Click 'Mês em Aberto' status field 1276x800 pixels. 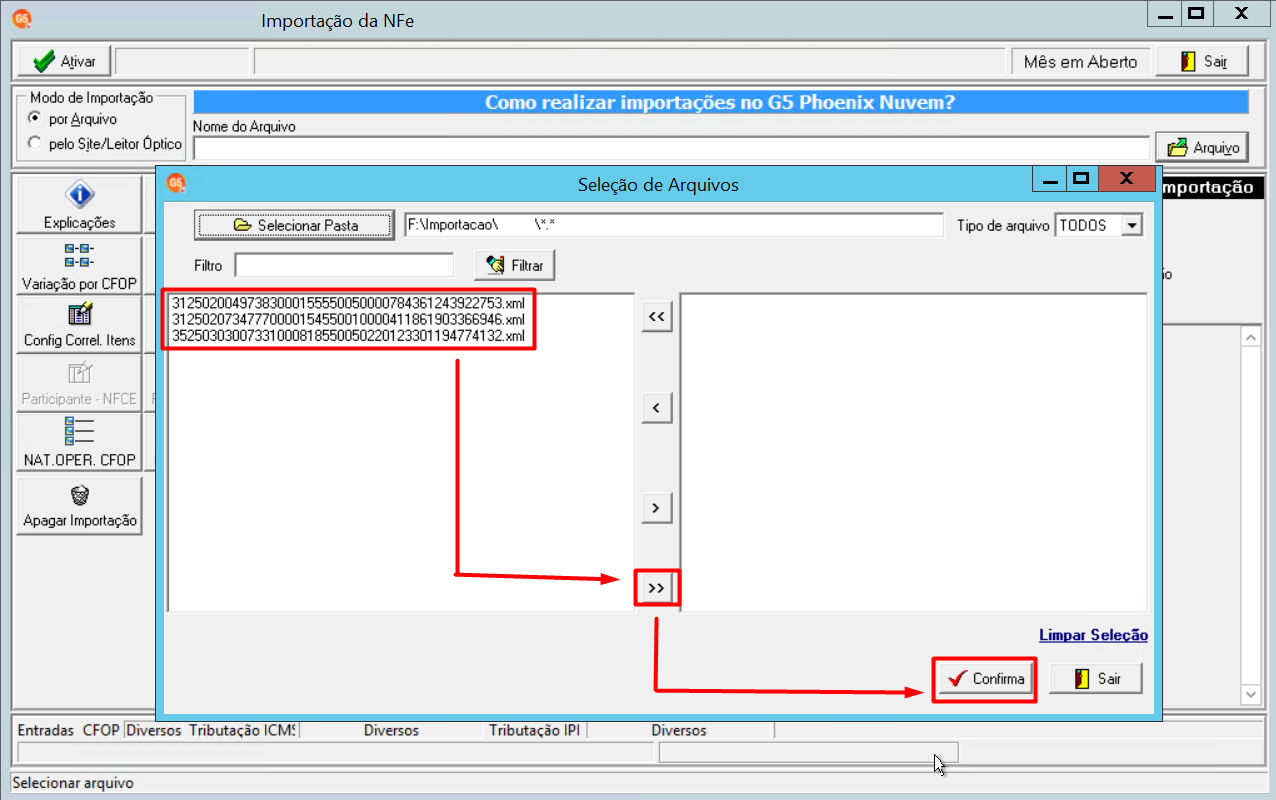click(1080, 62)
